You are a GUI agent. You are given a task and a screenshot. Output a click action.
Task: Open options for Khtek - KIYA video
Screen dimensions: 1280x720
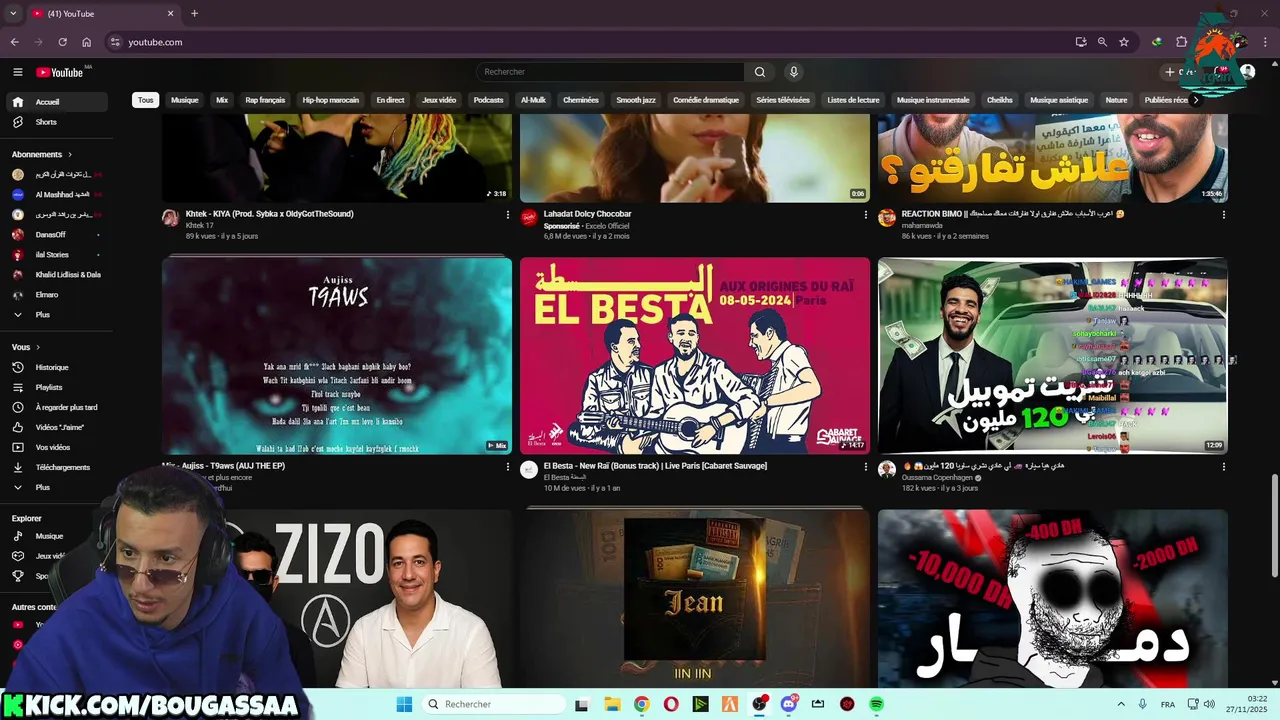(x=508, y=214)
